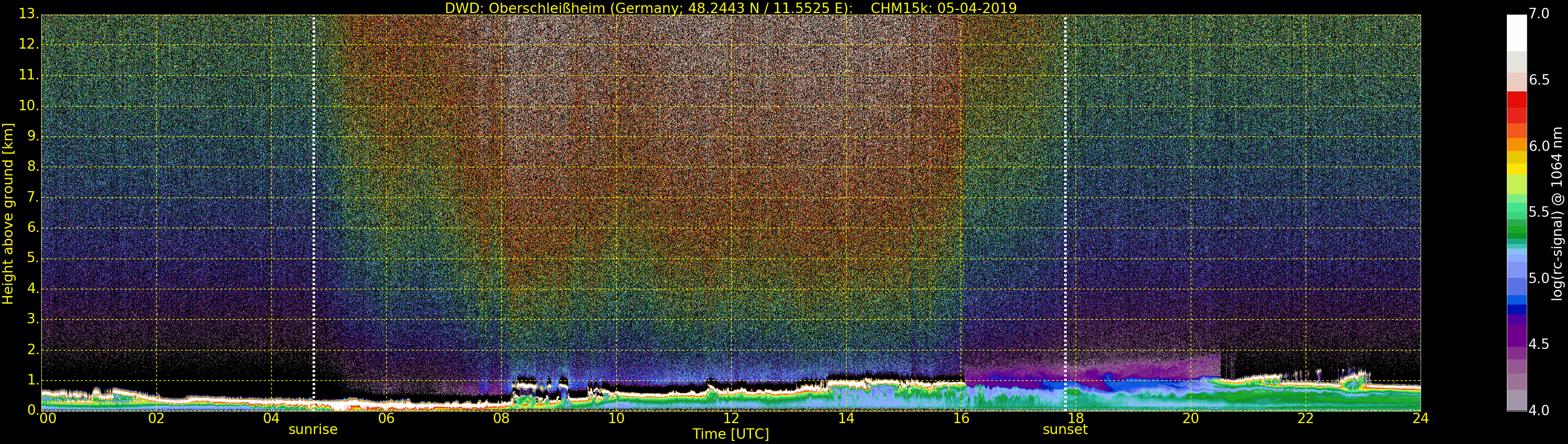The image size is (1568, 444).
Task: Click the 'sunrise' label below the time axis
Action: coord(313,429)
